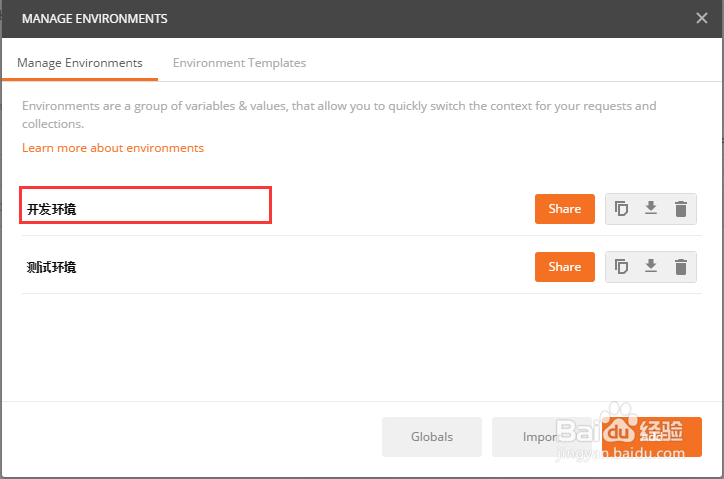Delete the 测试环境 environment

[x=681, y=267]
